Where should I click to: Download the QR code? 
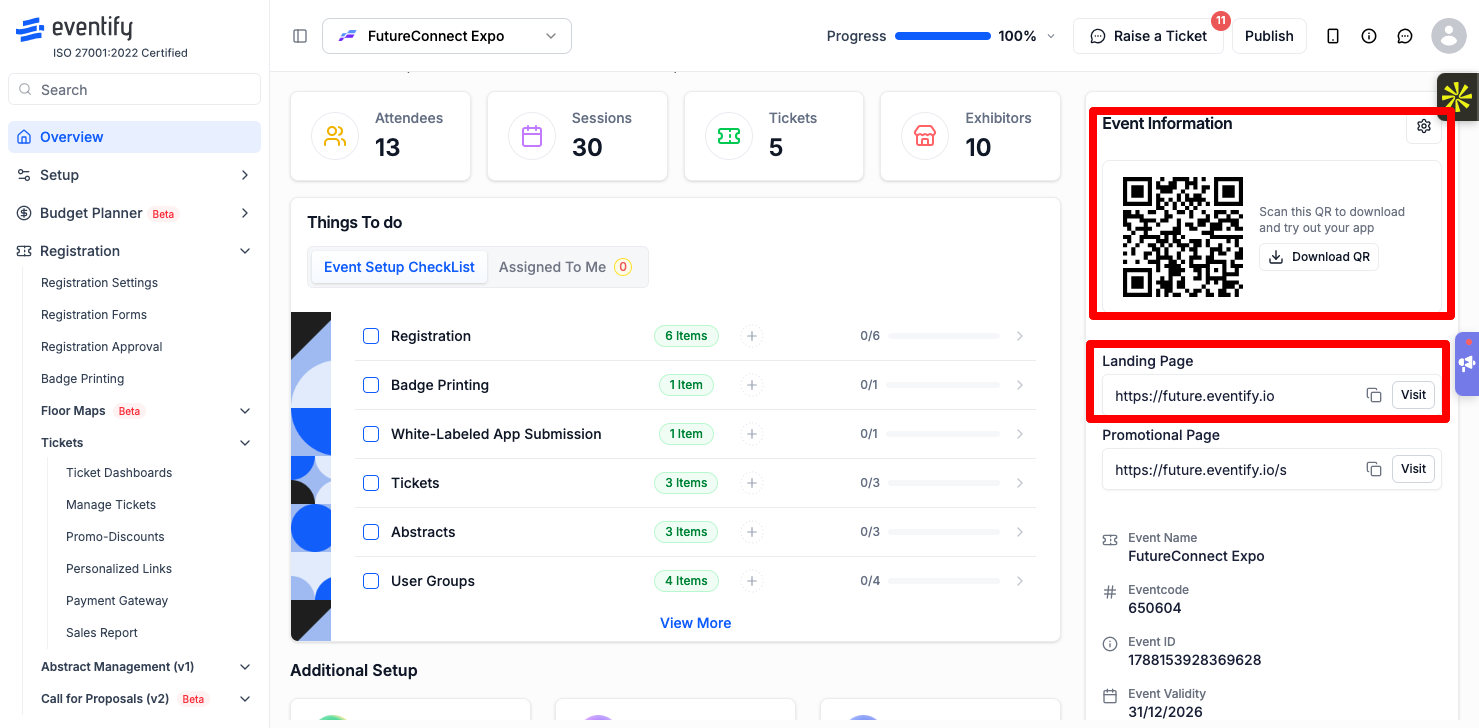coord(1319,257)
